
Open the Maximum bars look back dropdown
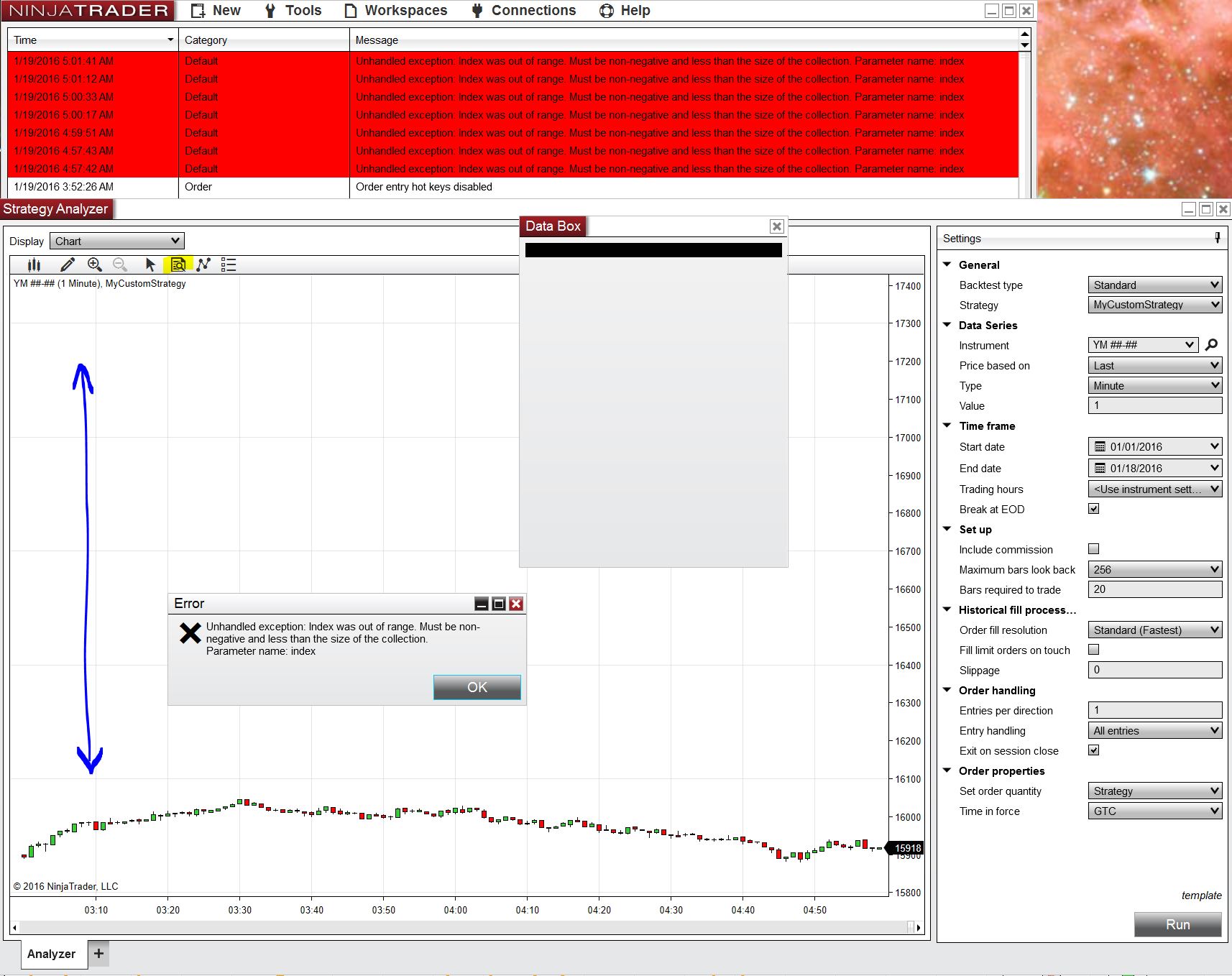[x=1155, y=569]
